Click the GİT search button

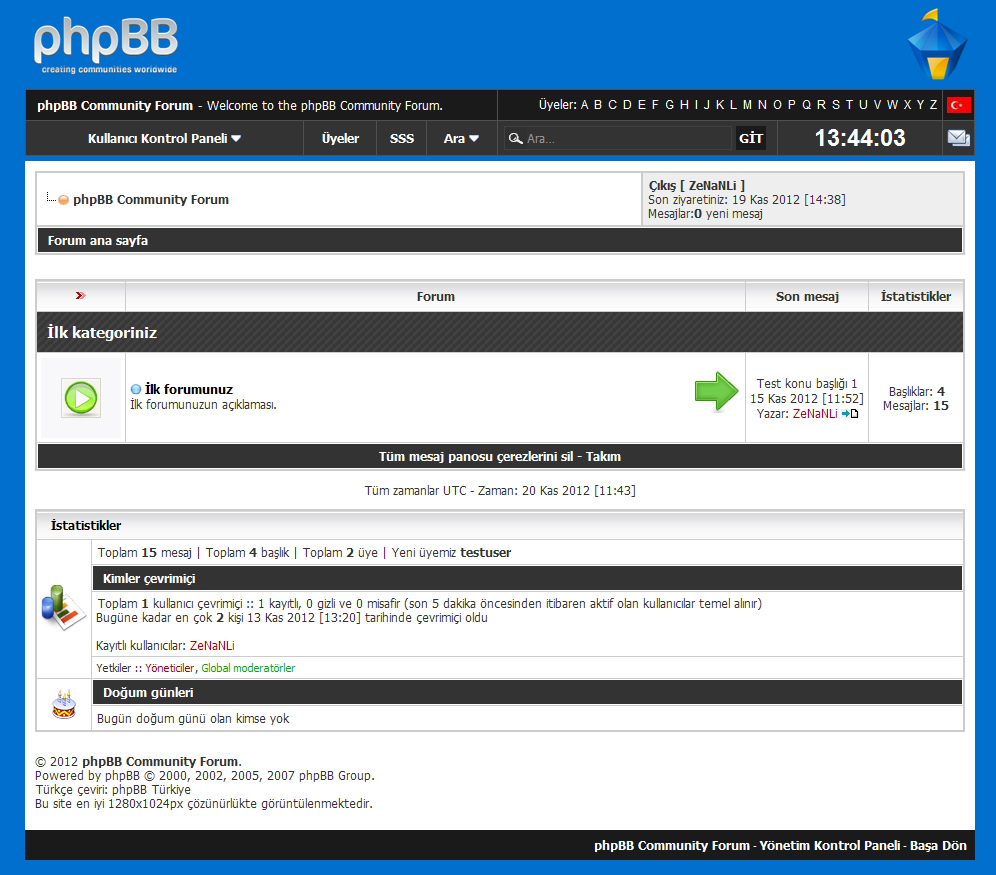(x=751, y=138)
